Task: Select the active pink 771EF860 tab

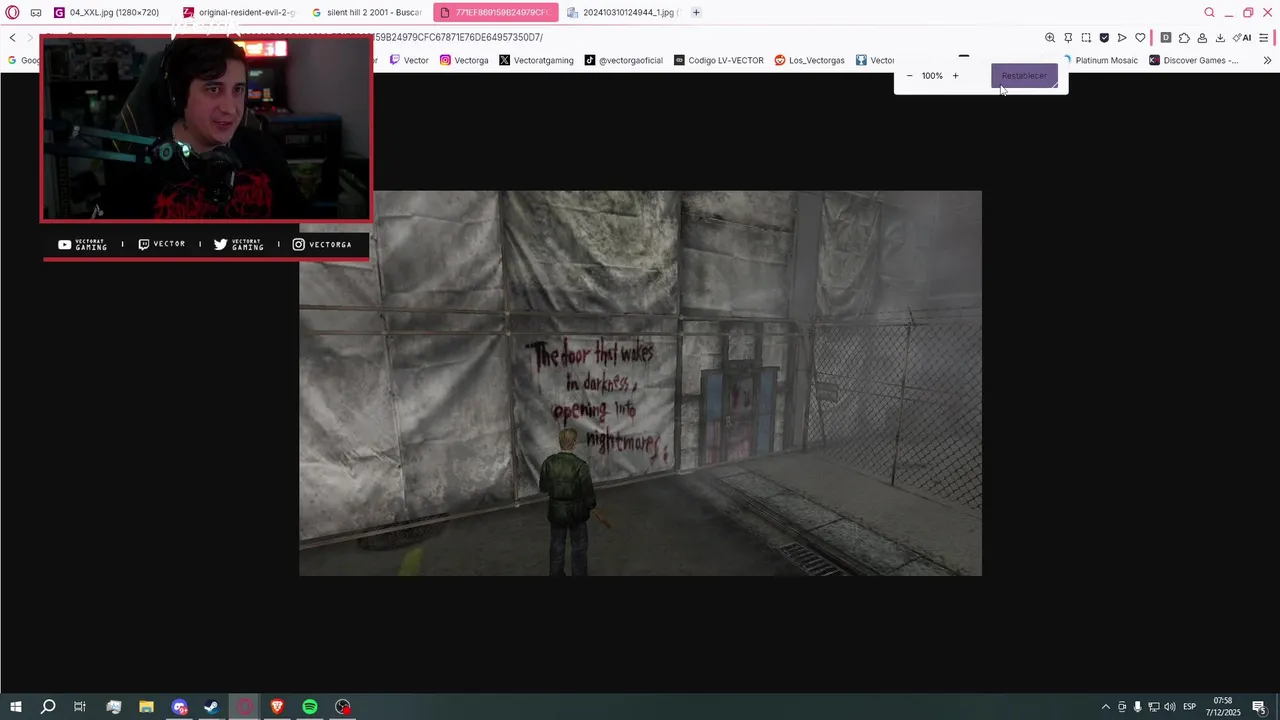Action: (495, 13)
